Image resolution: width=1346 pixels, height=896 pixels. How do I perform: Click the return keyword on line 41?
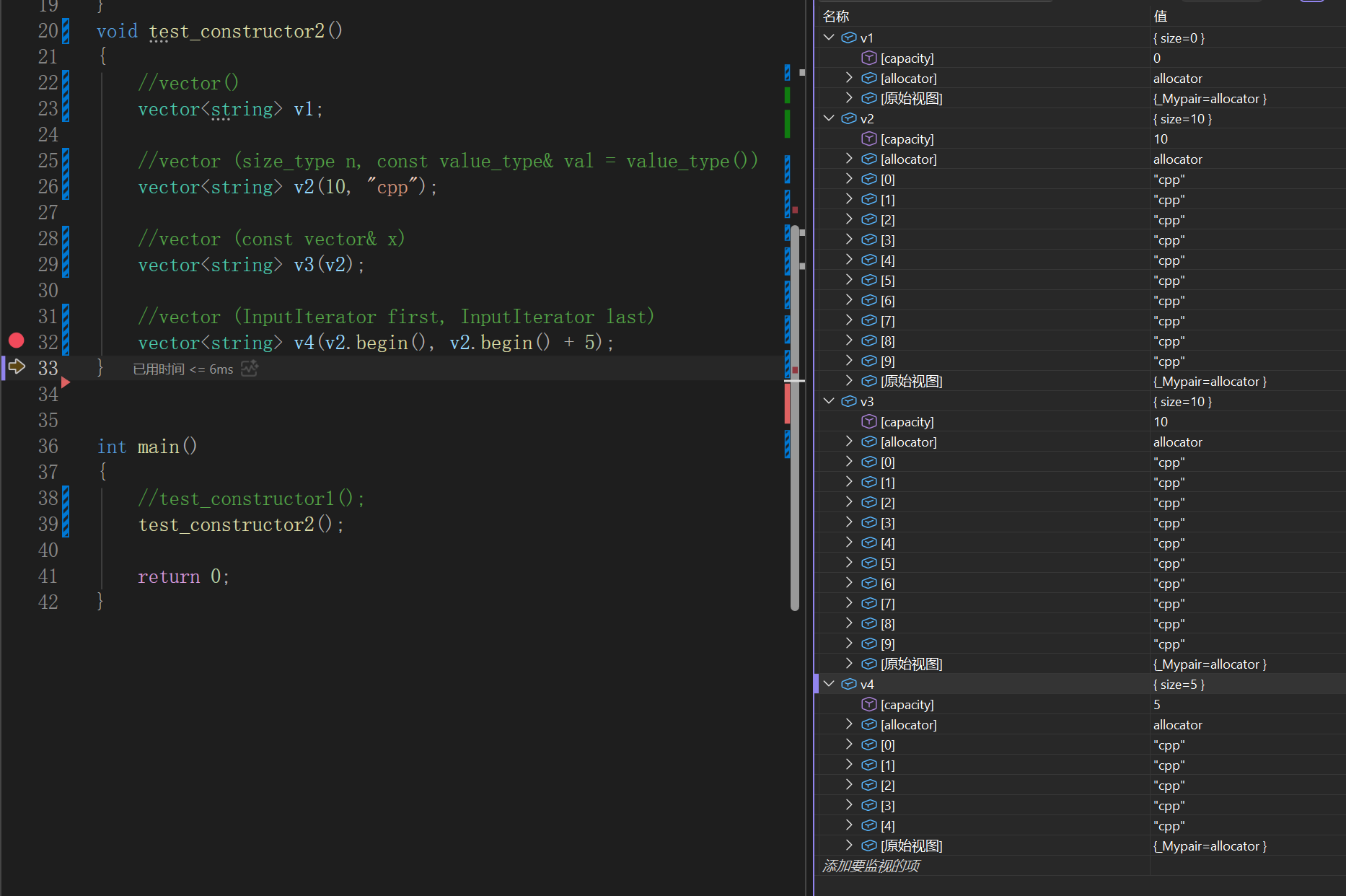(x=169, y=576)
